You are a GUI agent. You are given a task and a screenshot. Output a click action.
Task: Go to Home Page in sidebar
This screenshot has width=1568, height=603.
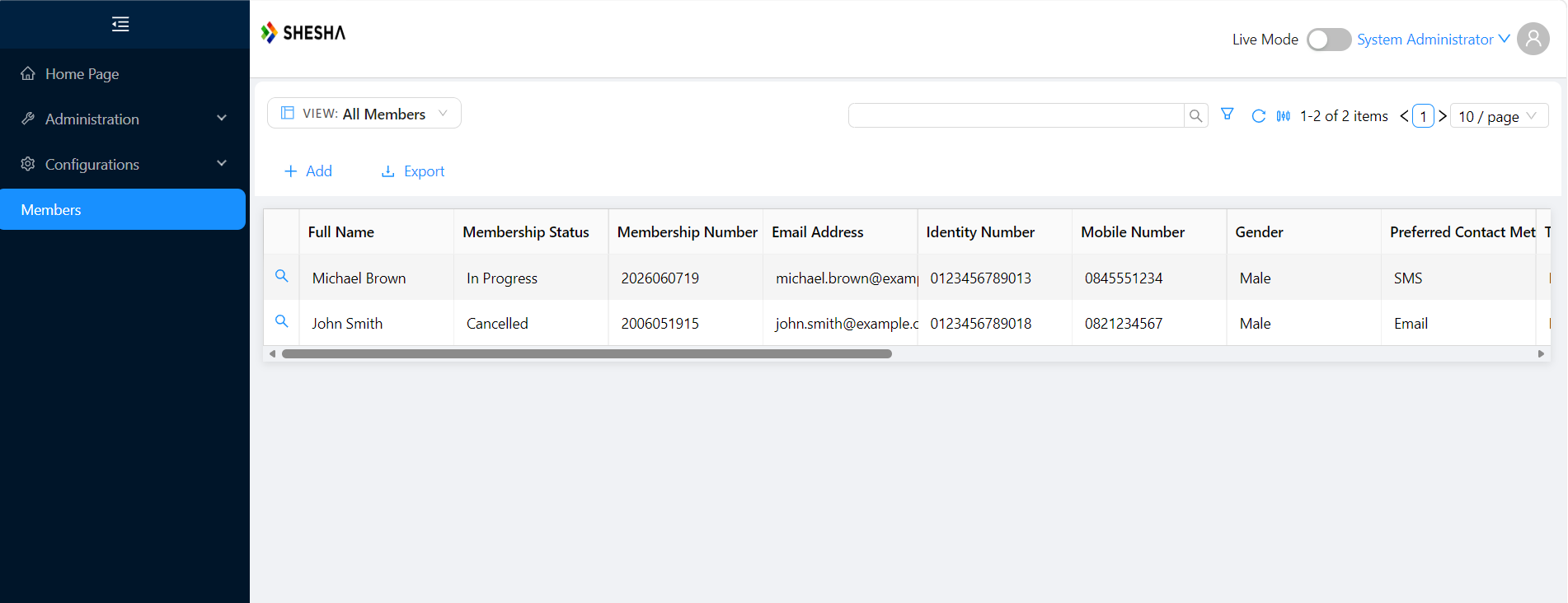(124, 73)
